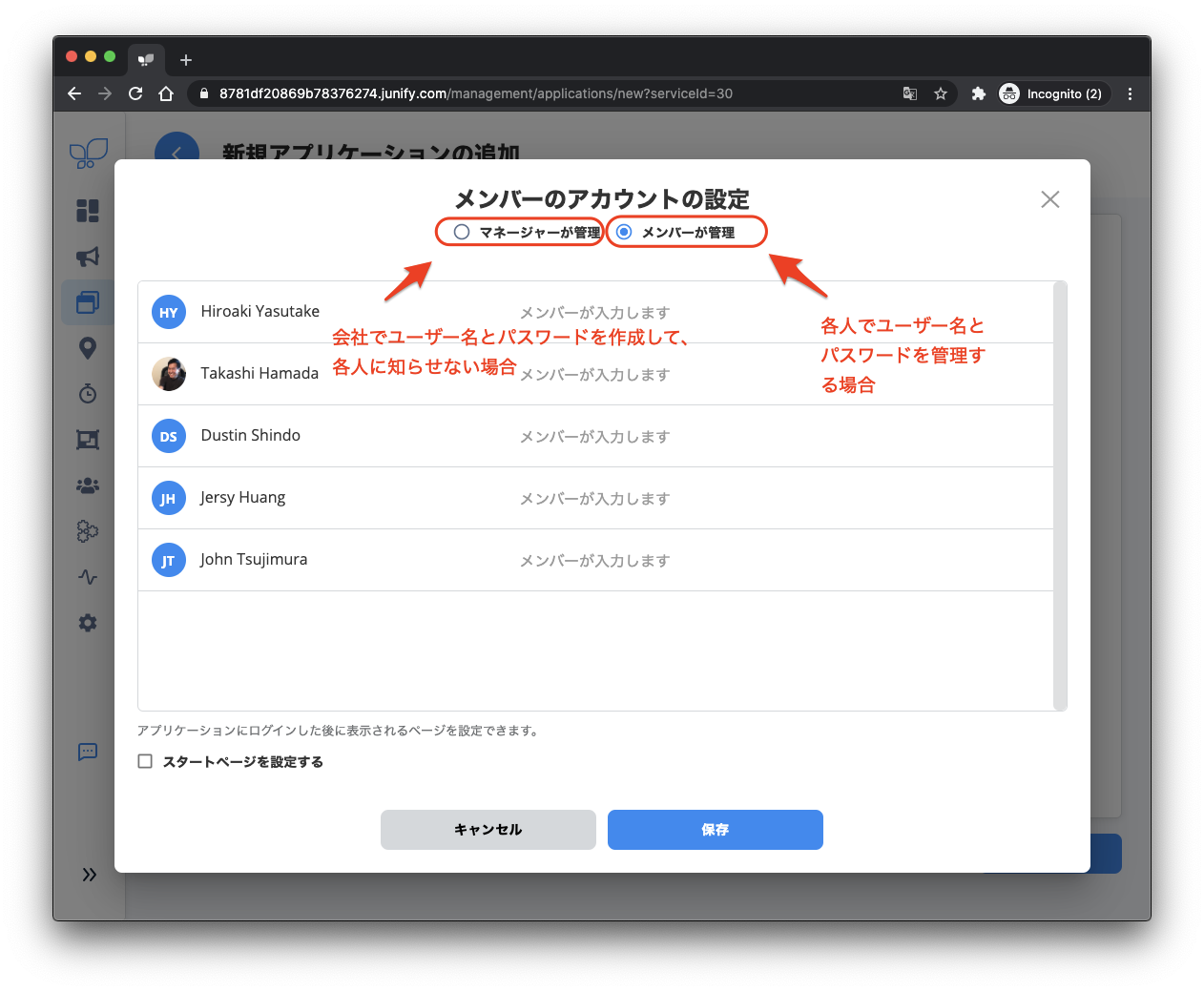Click the Dustin Shindo member row
This screenshot has width=1204, height=991.
tap(595, 436)
